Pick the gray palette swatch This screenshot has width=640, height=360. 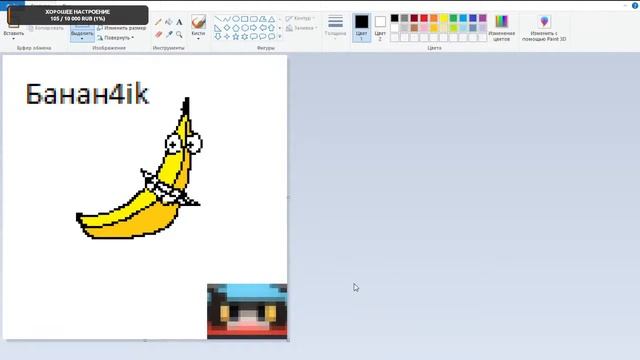[404, 18]
